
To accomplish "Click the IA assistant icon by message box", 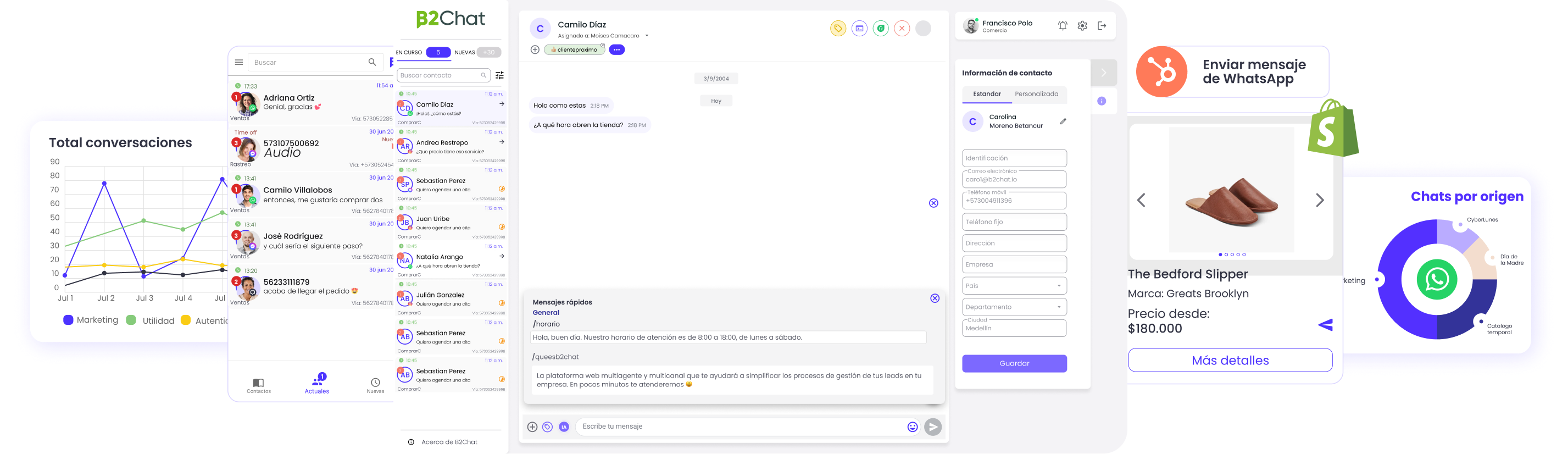I will pyautogui.click(x=564, y=427).
